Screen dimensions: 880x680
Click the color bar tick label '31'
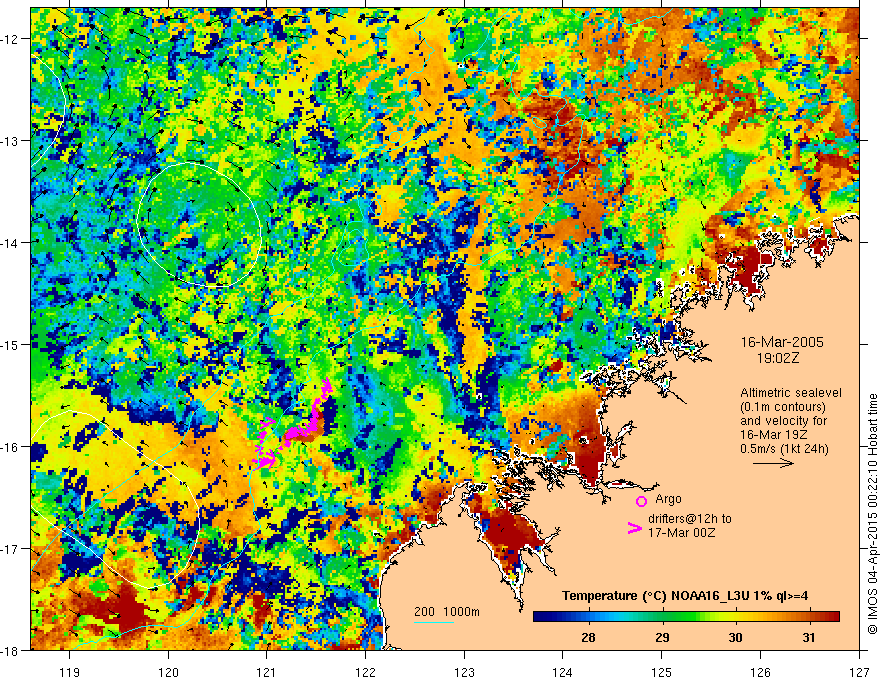(x=809, y=637)
